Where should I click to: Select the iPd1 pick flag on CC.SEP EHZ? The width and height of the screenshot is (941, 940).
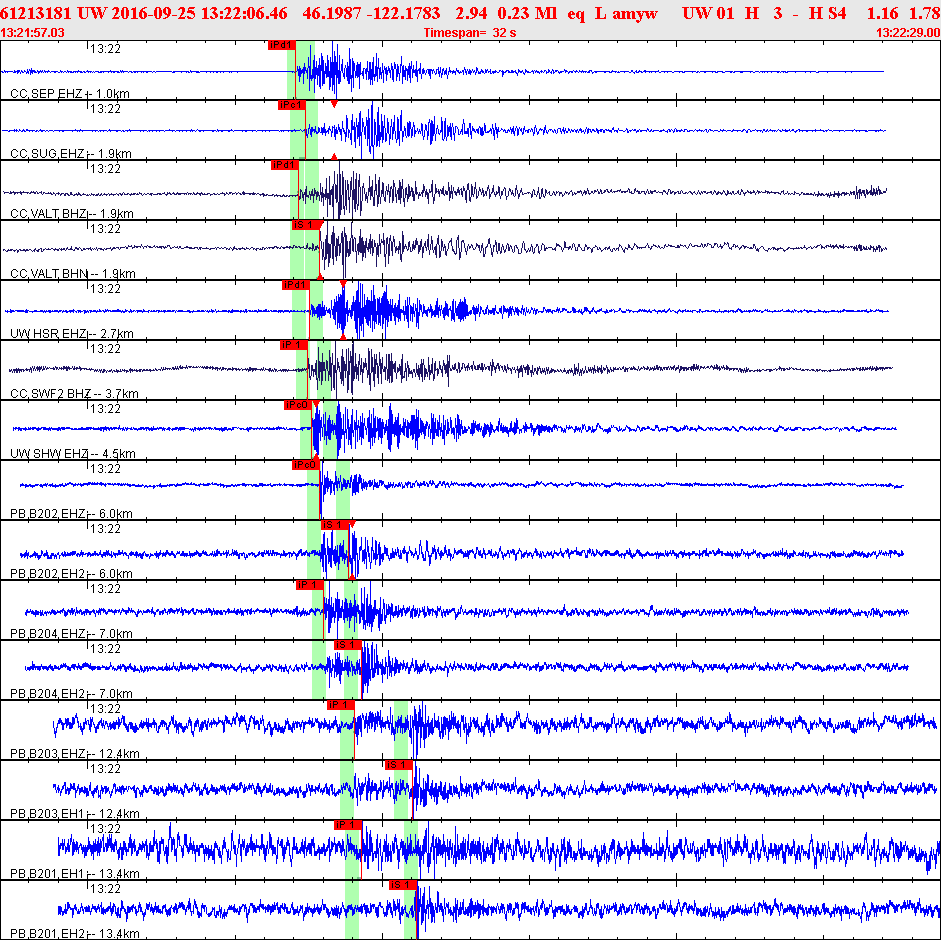281,45
